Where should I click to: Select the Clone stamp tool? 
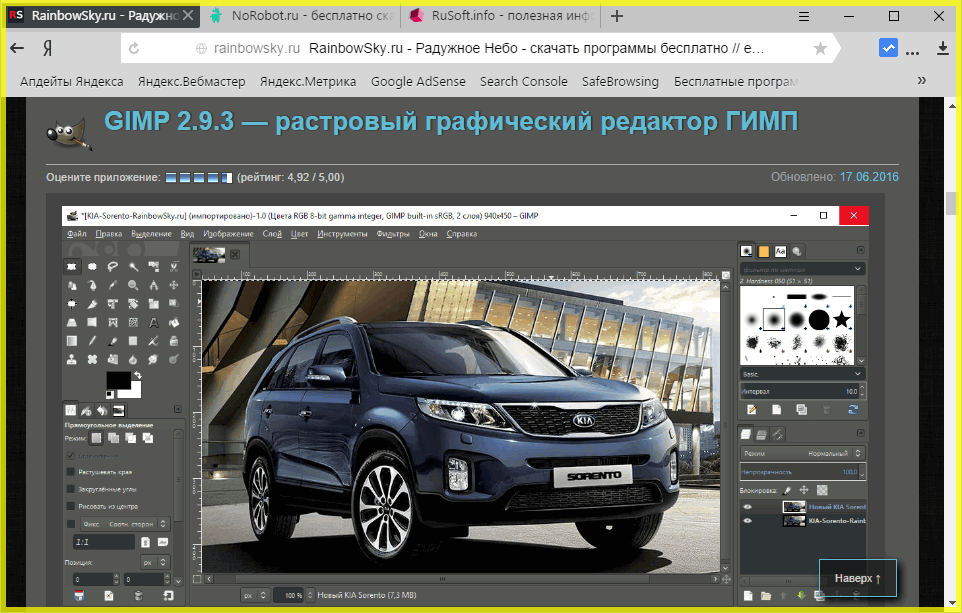(72, 359)
